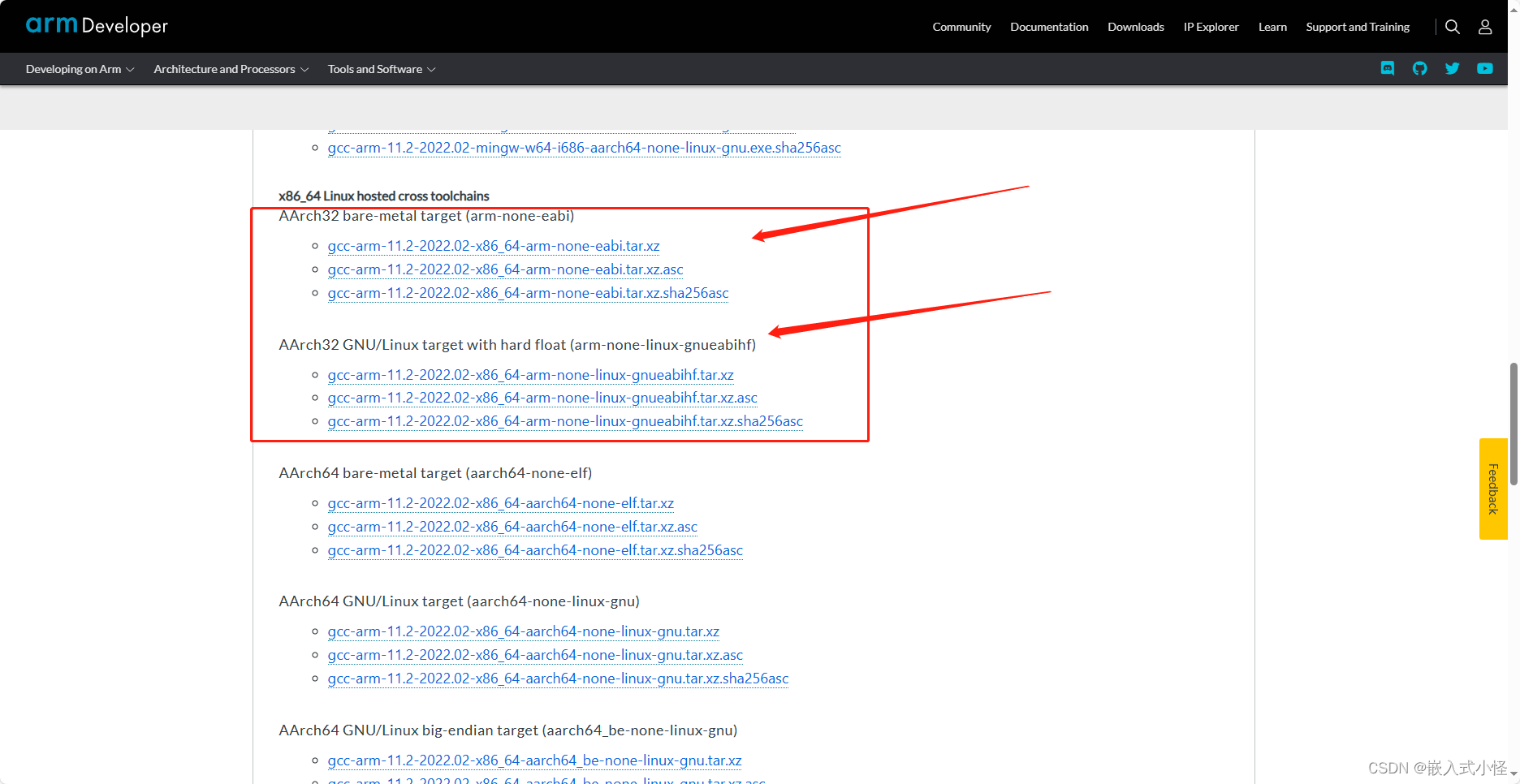Download x86_64-aarch64-none-elf.tar.xz
This screenshot has height=784, width=1520.
click(x=500, y=503)
